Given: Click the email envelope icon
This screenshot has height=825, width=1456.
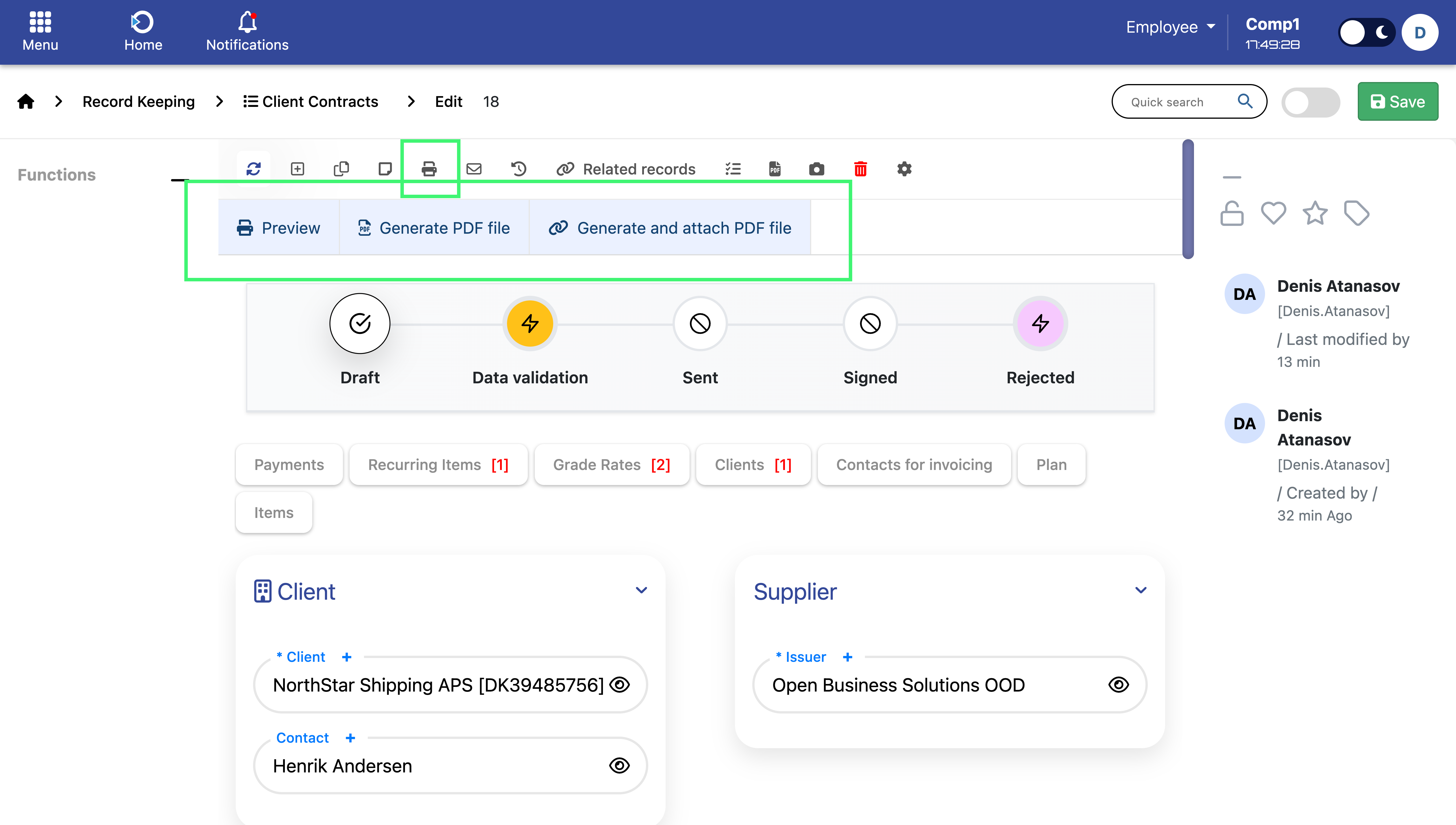Looking at the screenshot, I should point(473,169).
